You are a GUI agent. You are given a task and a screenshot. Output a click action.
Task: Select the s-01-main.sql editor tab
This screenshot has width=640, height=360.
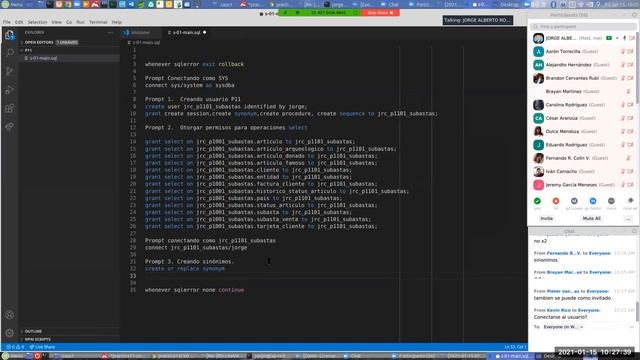click(x=187, y=32)
